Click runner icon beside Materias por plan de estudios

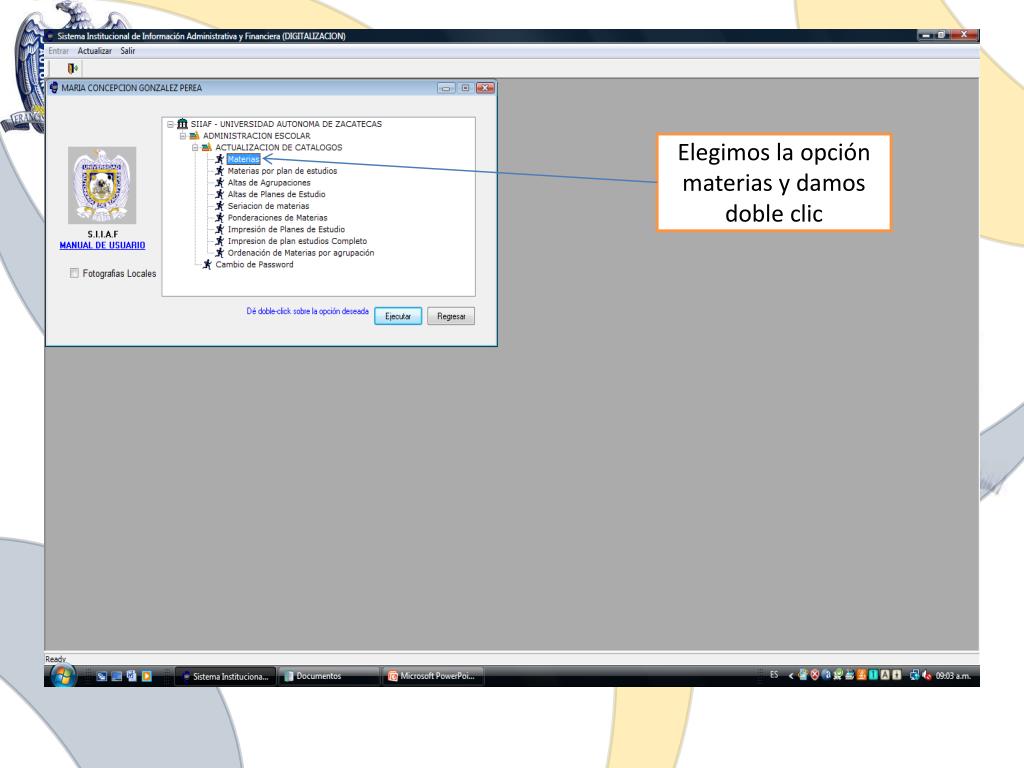[x=219, y=170]
